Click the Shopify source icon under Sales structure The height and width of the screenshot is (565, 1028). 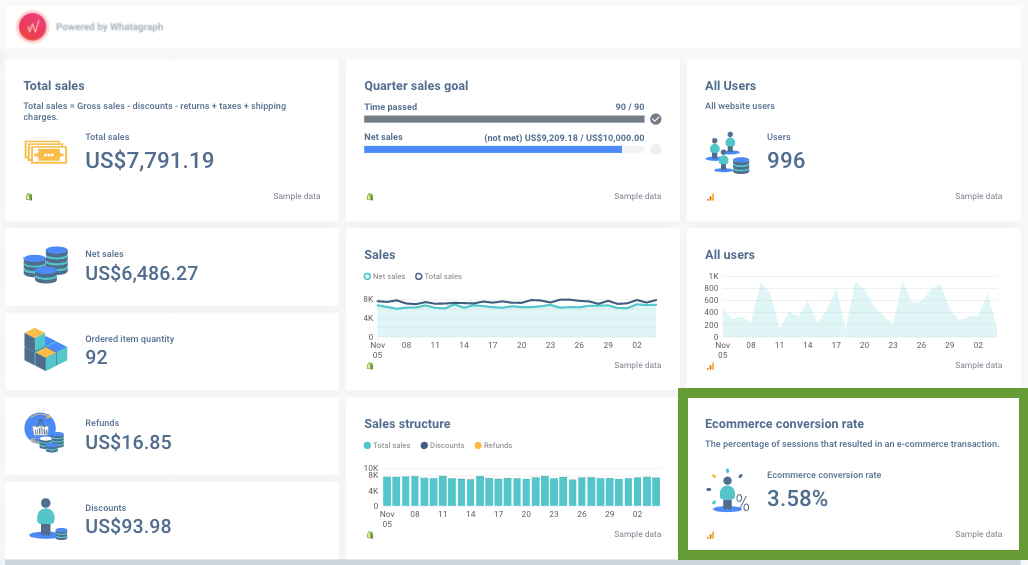tap(370, 535)
